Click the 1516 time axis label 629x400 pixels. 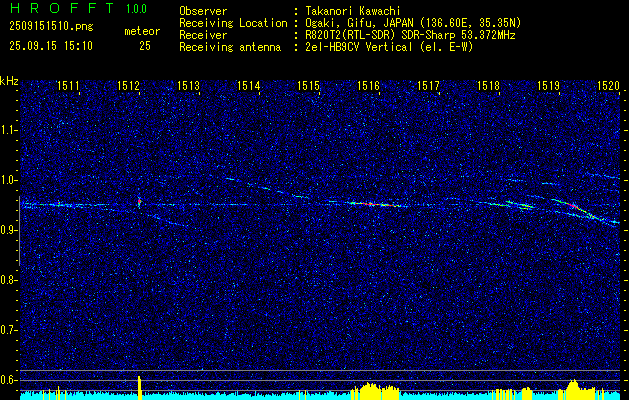point(368,85)
